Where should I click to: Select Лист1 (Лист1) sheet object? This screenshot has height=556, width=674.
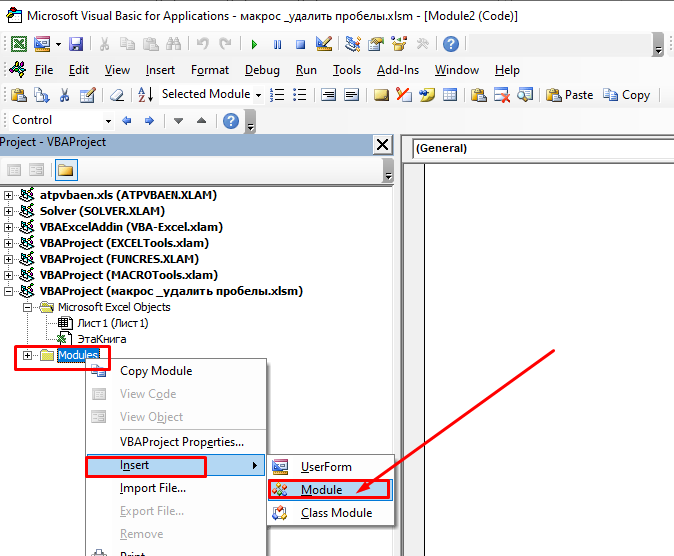coord(113,323)
